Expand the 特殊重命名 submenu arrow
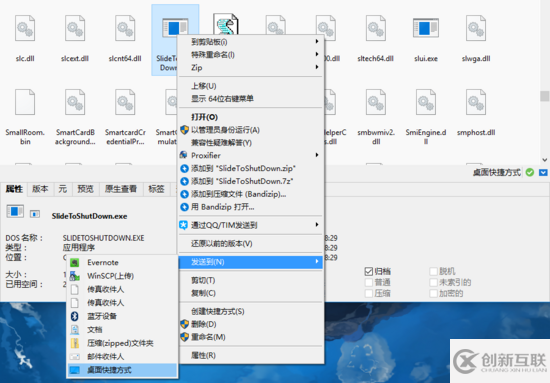 317,54
